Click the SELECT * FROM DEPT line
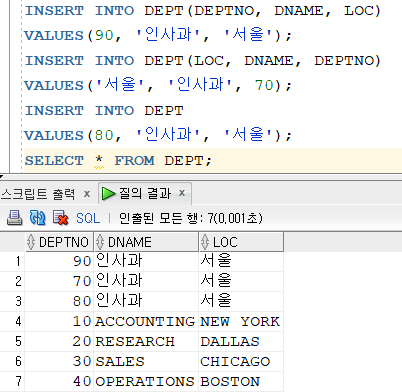402x392 pixels. point(118,161)
